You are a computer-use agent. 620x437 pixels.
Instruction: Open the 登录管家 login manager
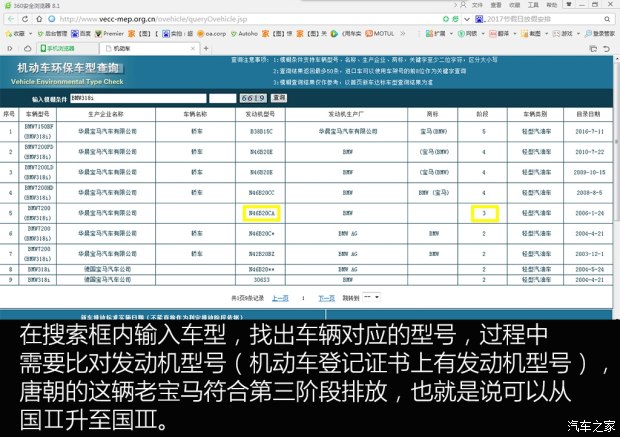(x=600, y=34)
